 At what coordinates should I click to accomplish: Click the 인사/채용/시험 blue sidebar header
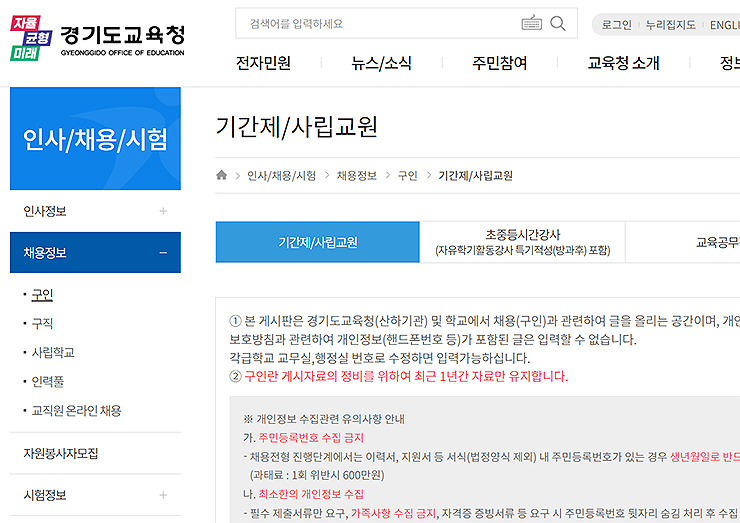95,138
